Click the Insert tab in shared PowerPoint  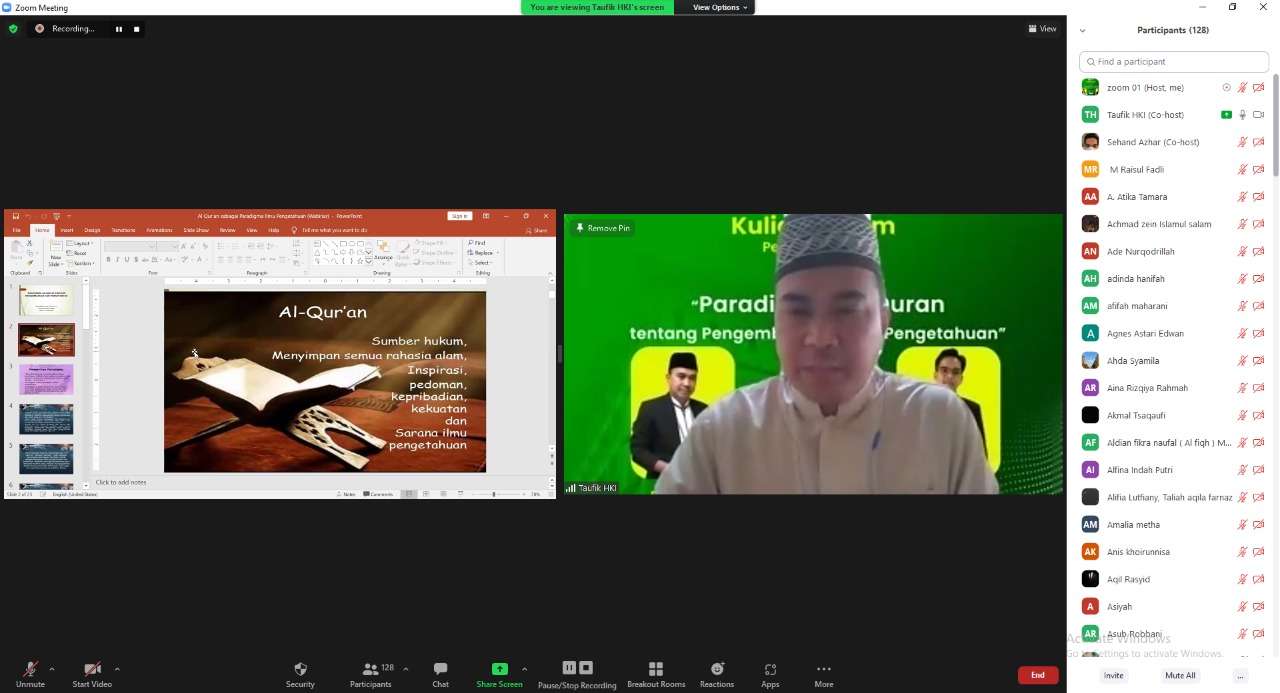[x=67, y=230]
